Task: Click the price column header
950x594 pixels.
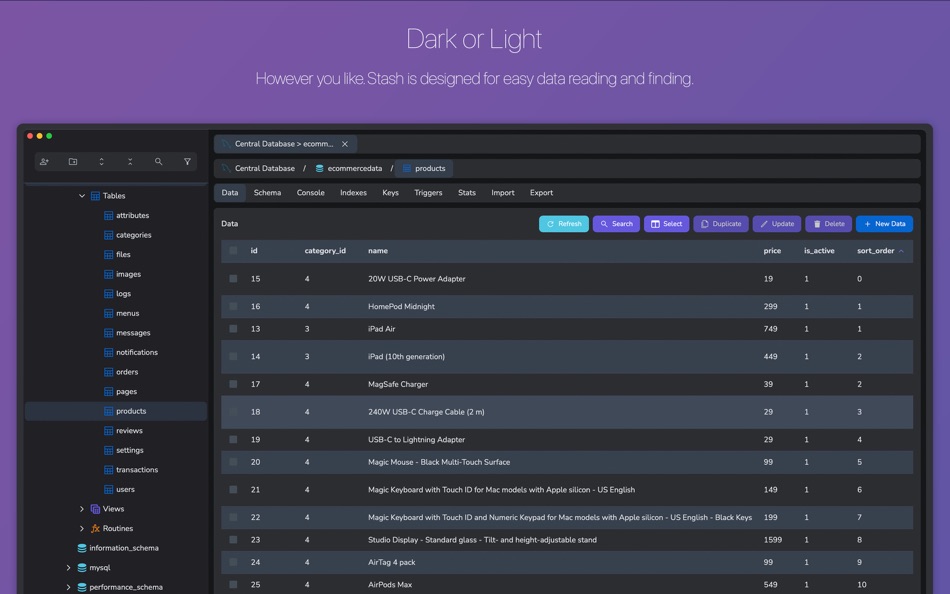Action: coord(772,251)
